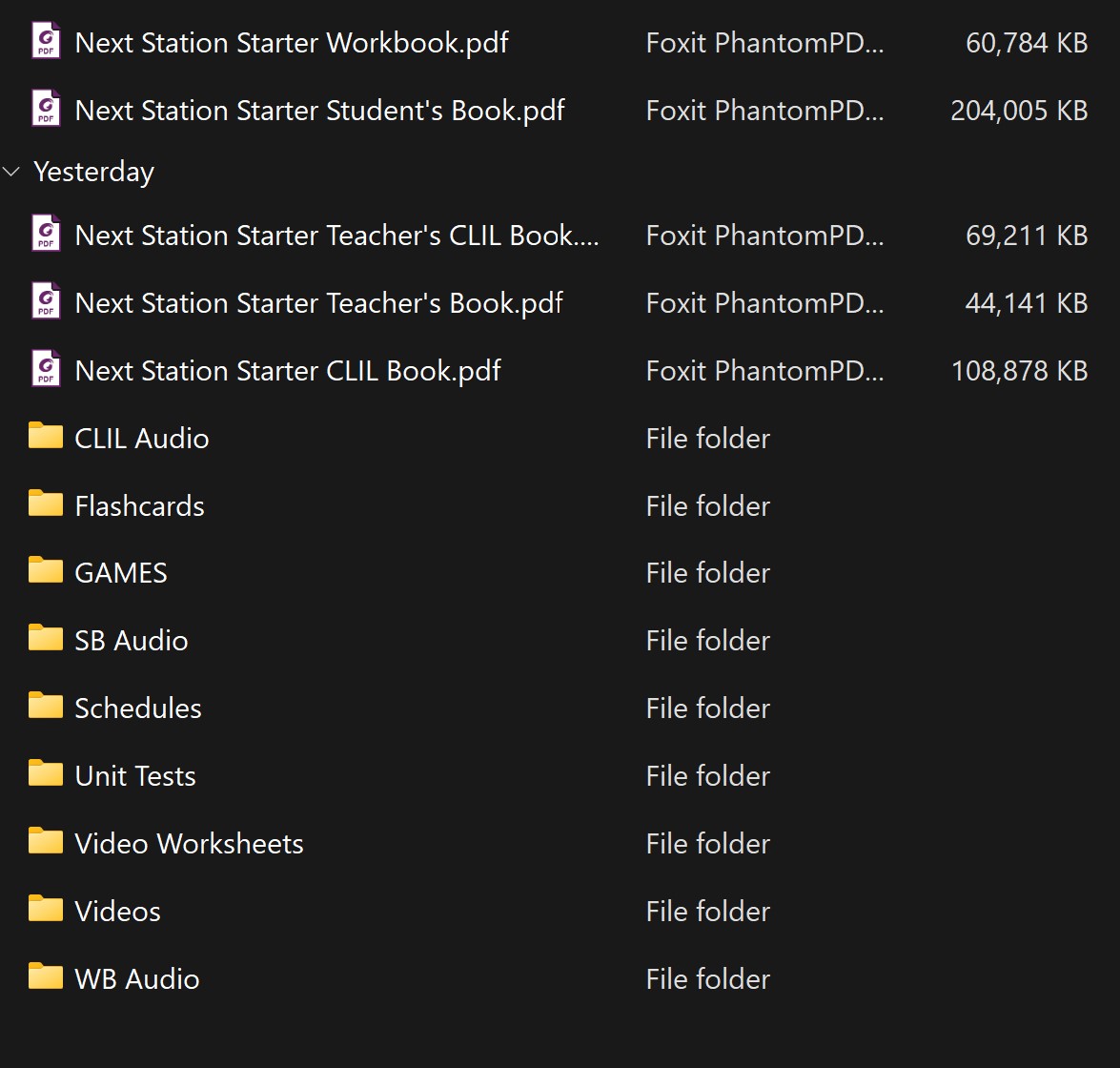Click the Yesterday group header label
The width and height of the screenshot is (1120, 1068).
click(93, 173)
